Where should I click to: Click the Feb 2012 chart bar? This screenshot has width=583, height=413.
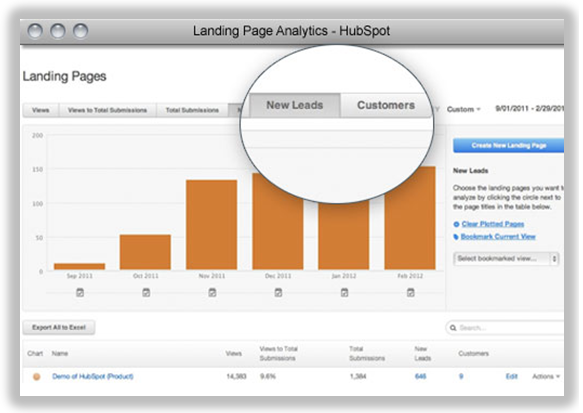pos(410,218)
